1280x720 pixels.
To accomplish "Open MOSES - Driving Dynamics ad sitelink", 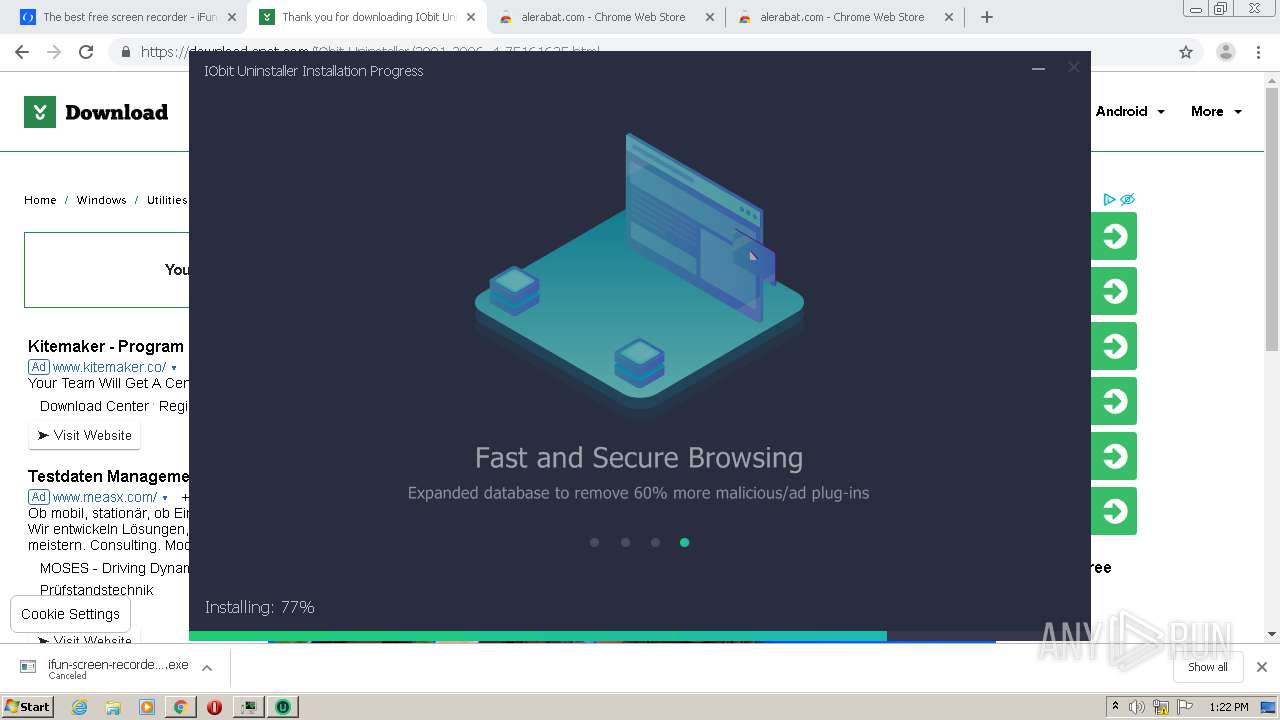I will (114, 568).
